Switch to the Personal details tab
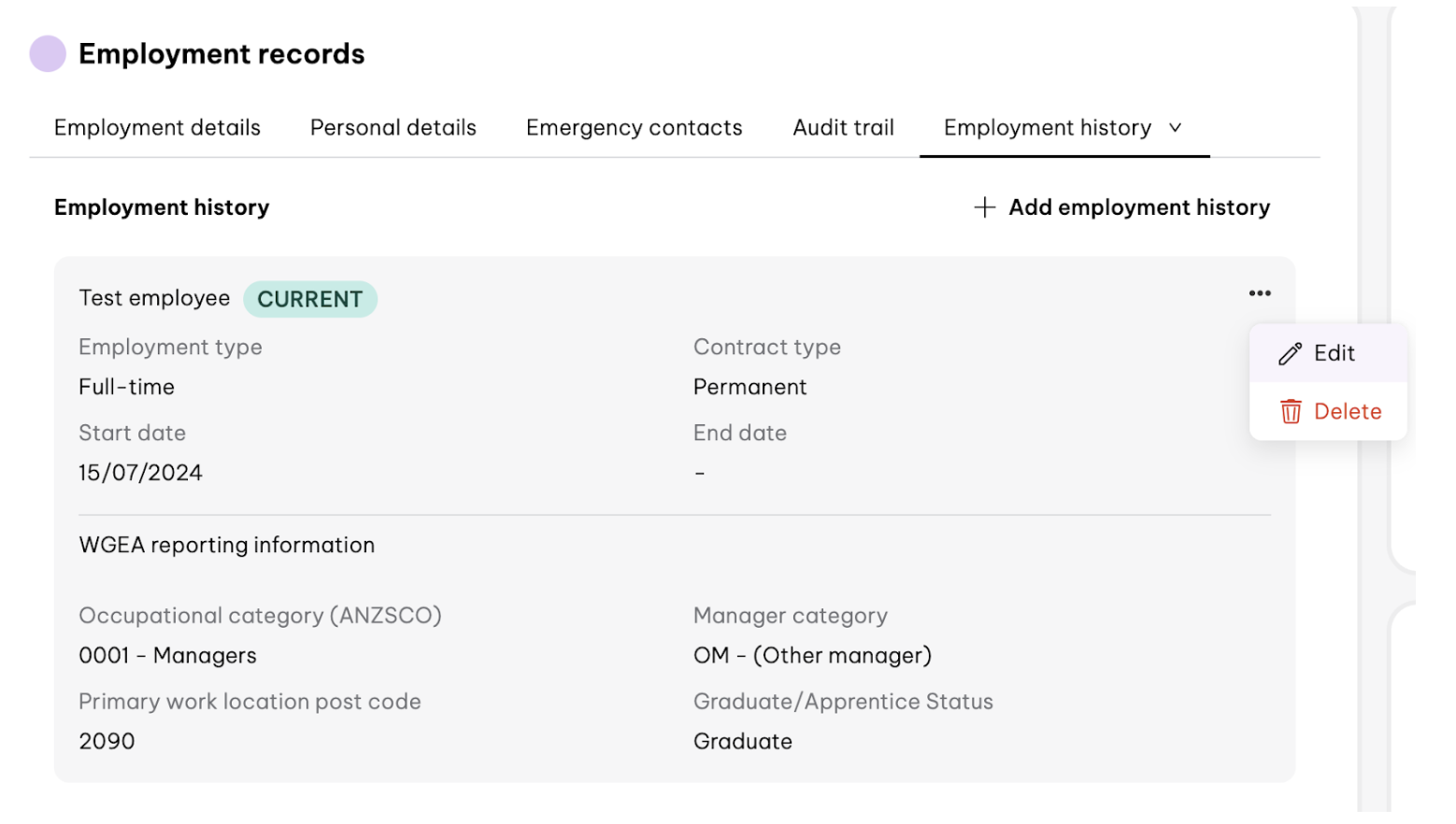Image resolution: width=1456 pixels, height=824 pixels. (393, 128)
